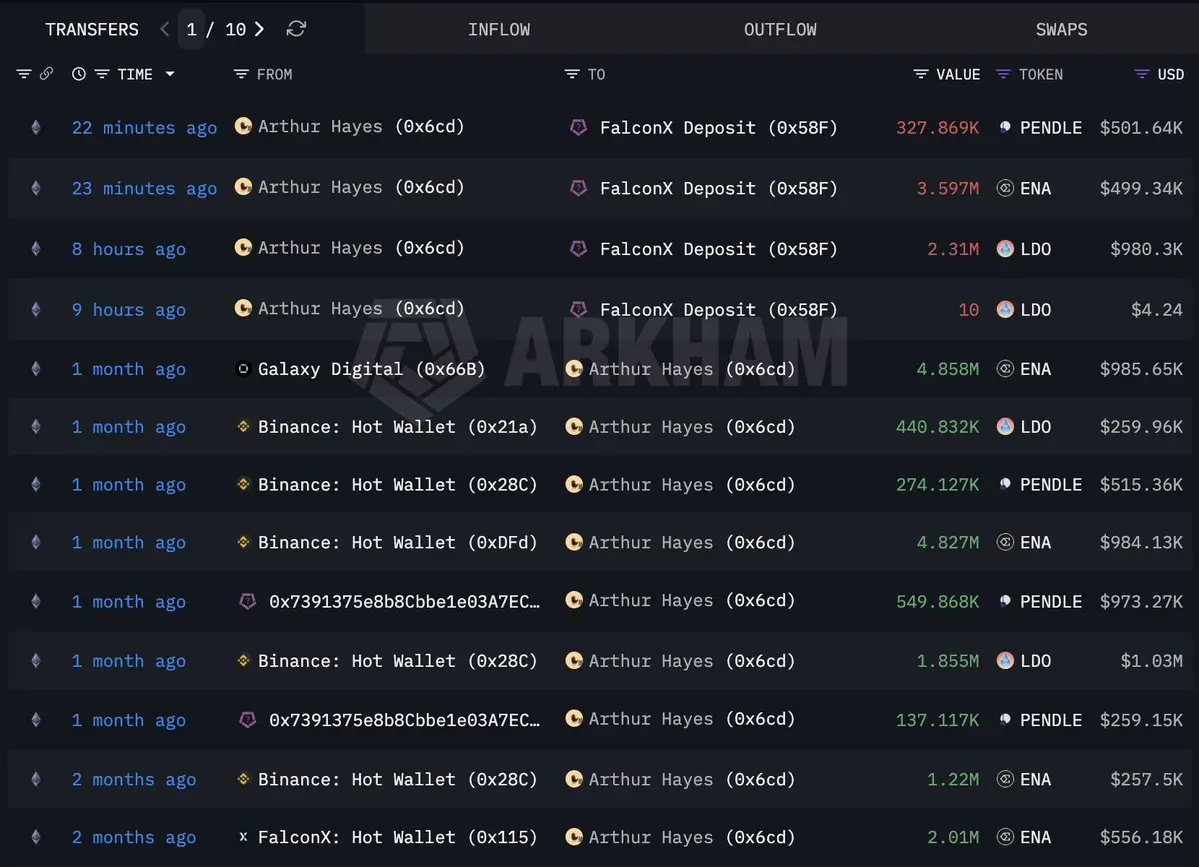Open address 0x7391375e... in 137.117K row

pos(405,720)
